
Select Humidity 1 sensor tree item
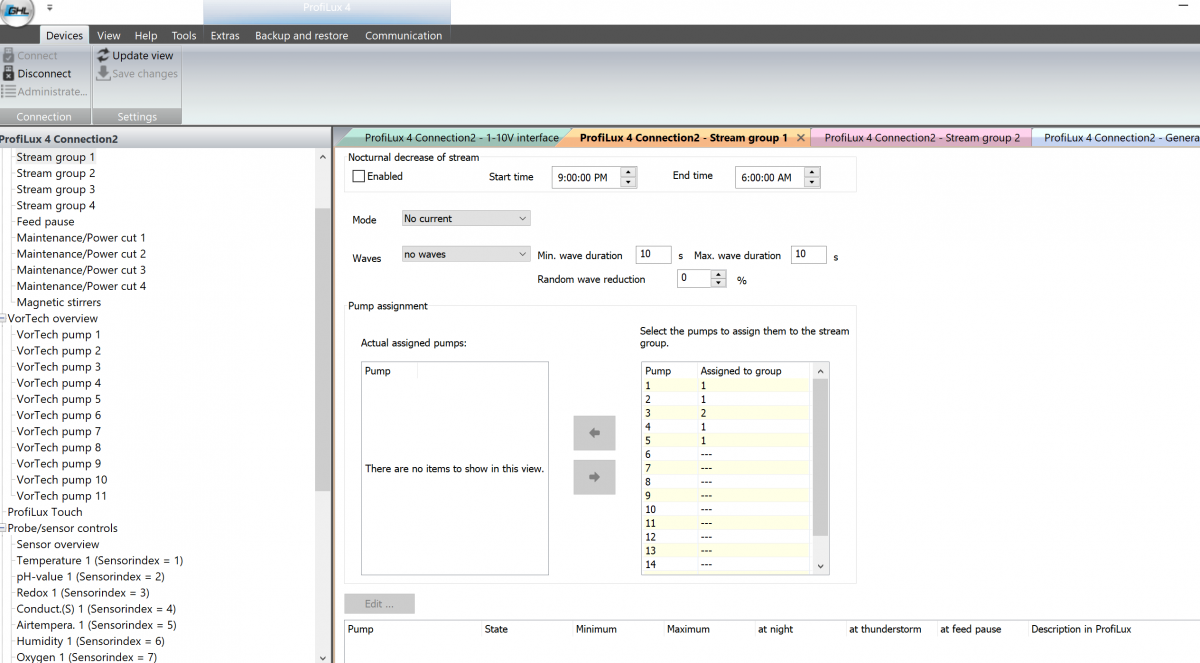[x=91, y=641]
